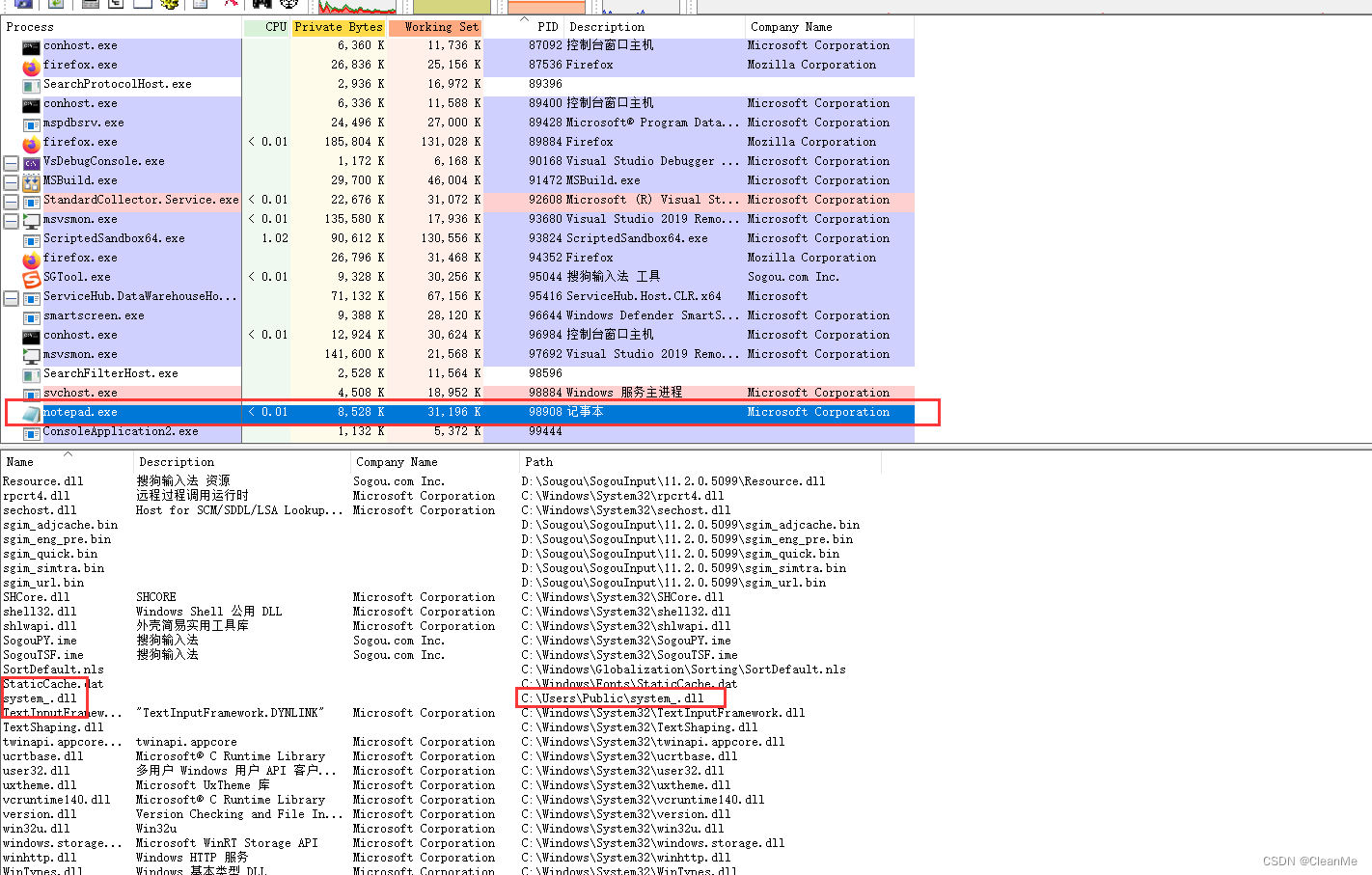1372x875 pixels.
Task: Click the SearchFilterHost.exe process icon
Action: click(31, 374)
